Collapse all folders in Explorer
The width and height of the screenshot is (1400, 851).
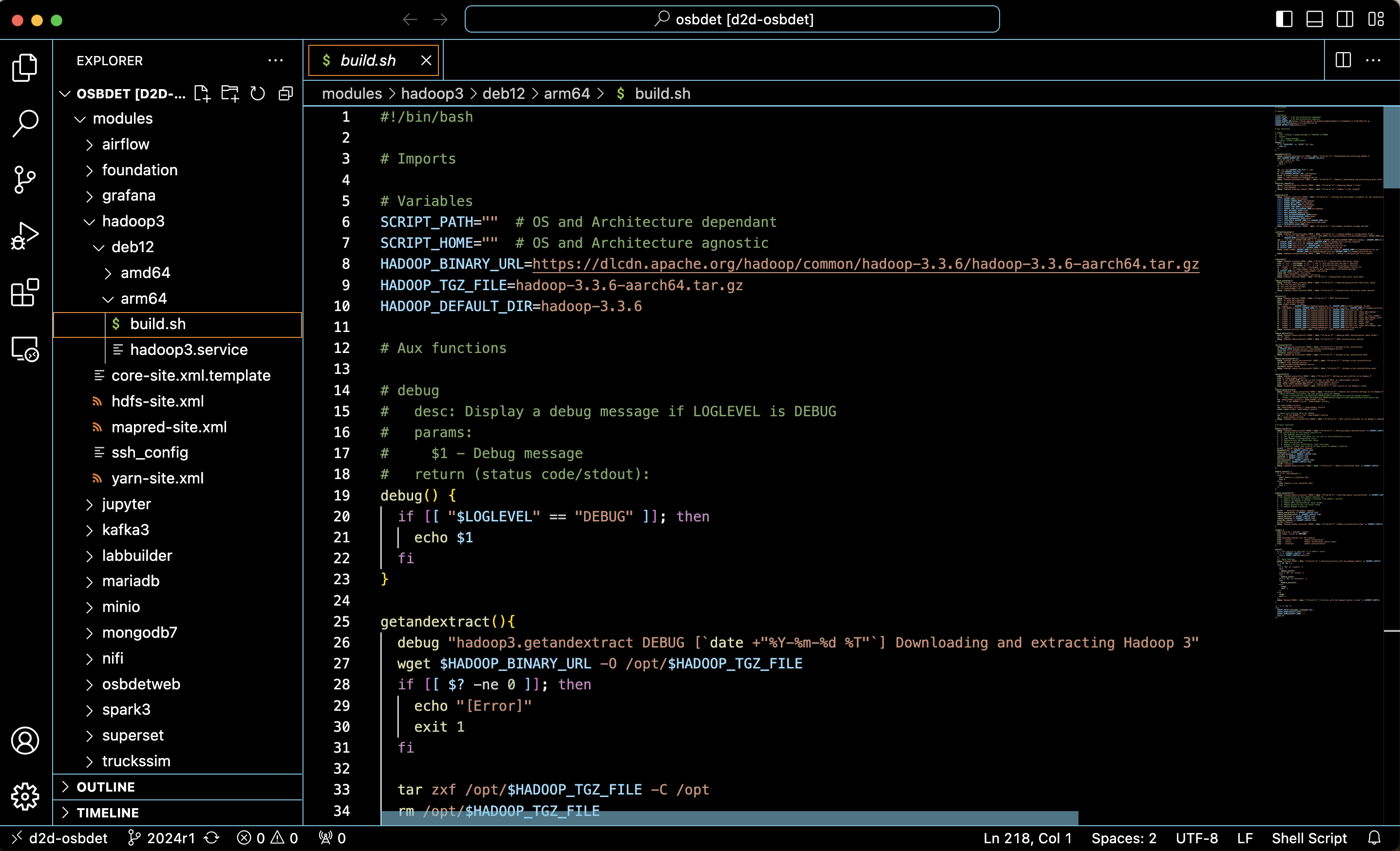[x=286, y=93]
